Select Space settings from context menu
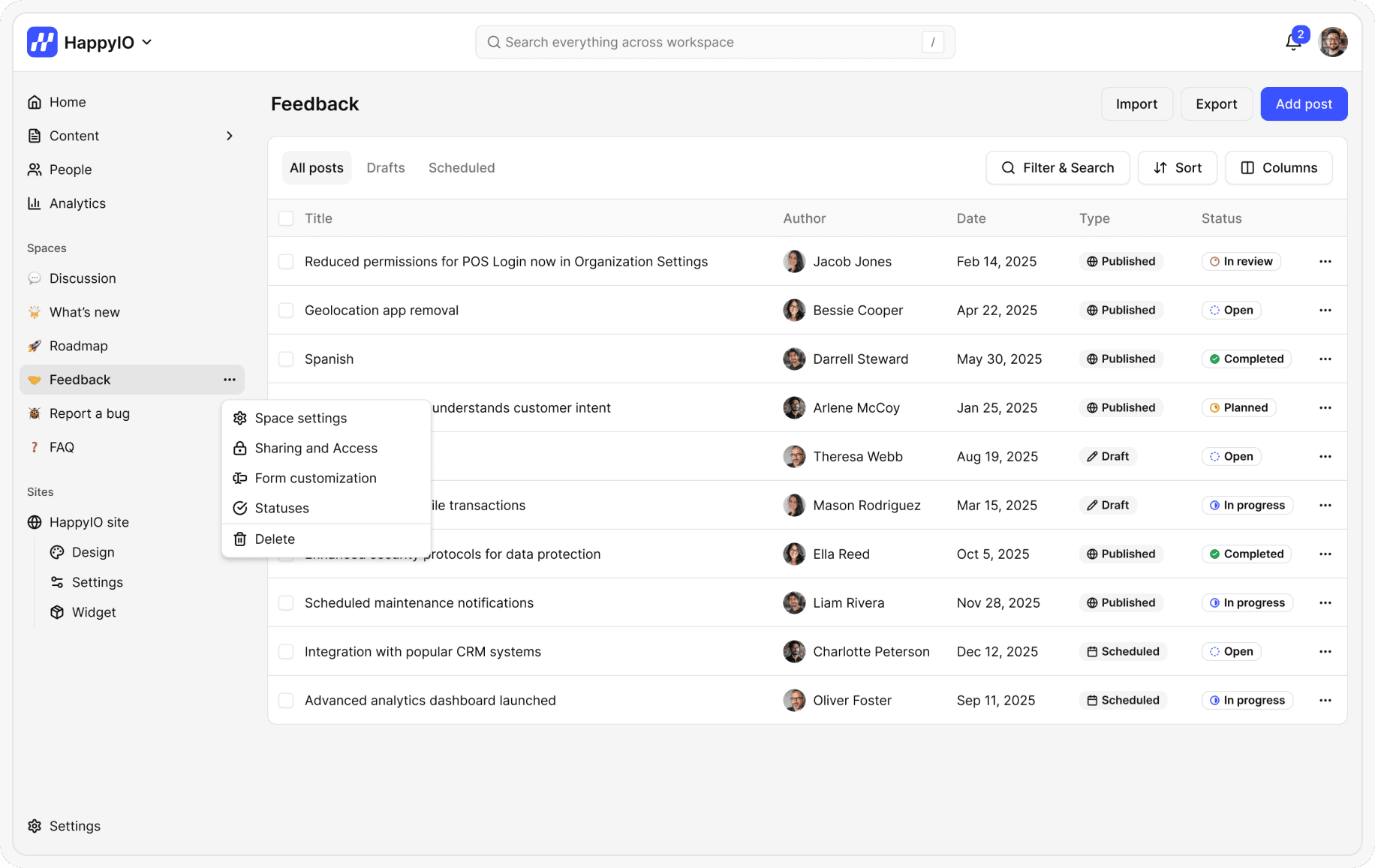 [326, 418]
